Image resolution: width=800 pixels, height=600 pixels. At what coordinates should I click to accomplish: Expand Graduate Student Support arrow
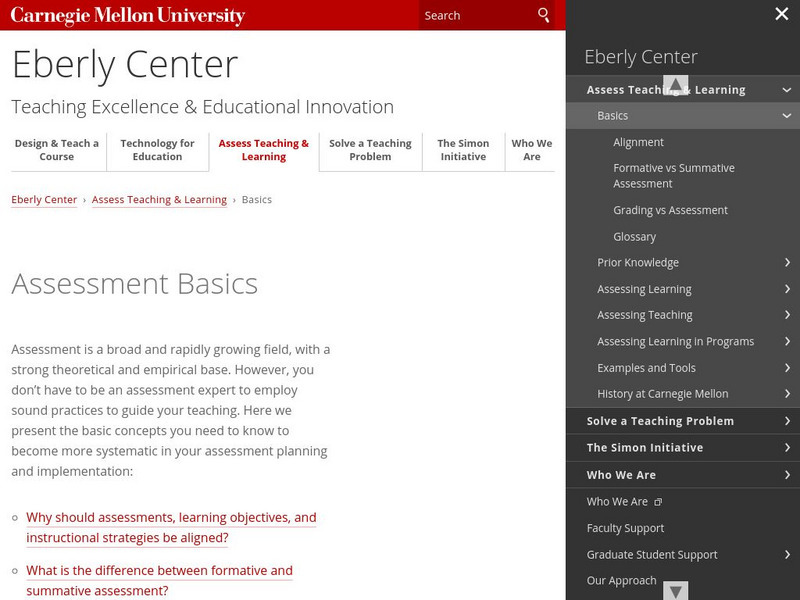coord(787,555)
